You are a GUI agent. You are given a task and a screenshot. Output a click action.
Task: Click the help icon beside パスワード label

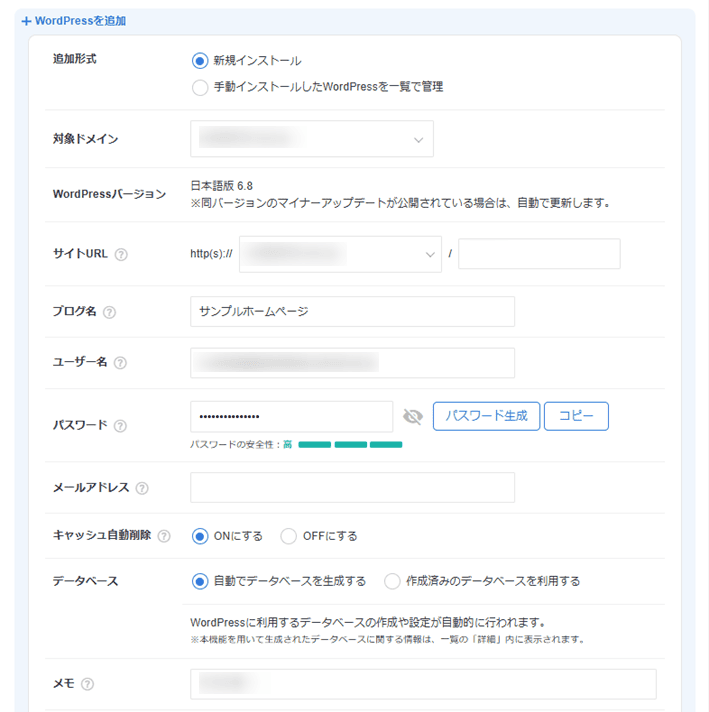(x=120, y=426)
